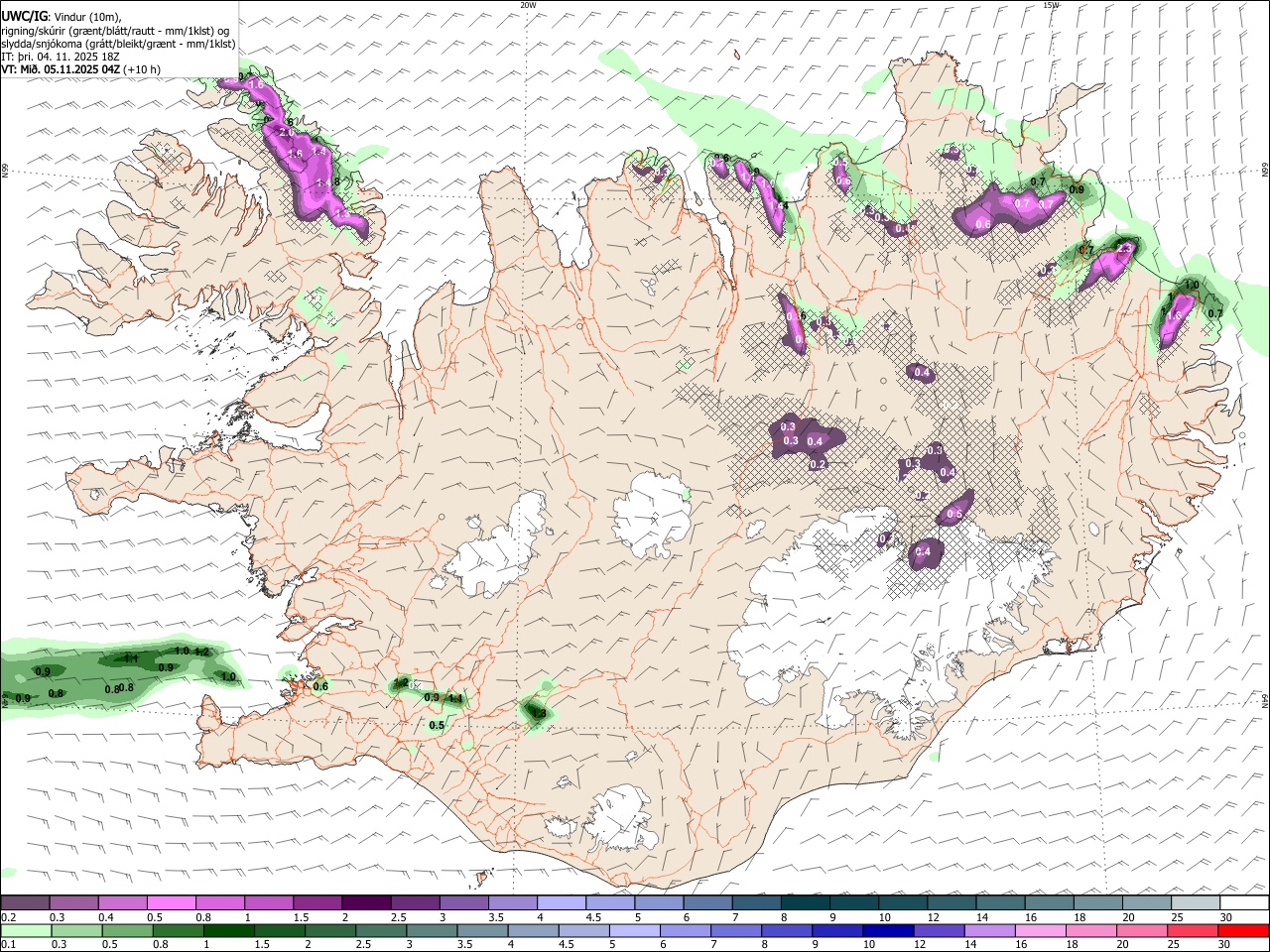
Task: Choose rain-scale swatch between 6 and 7
Action: 684,930
